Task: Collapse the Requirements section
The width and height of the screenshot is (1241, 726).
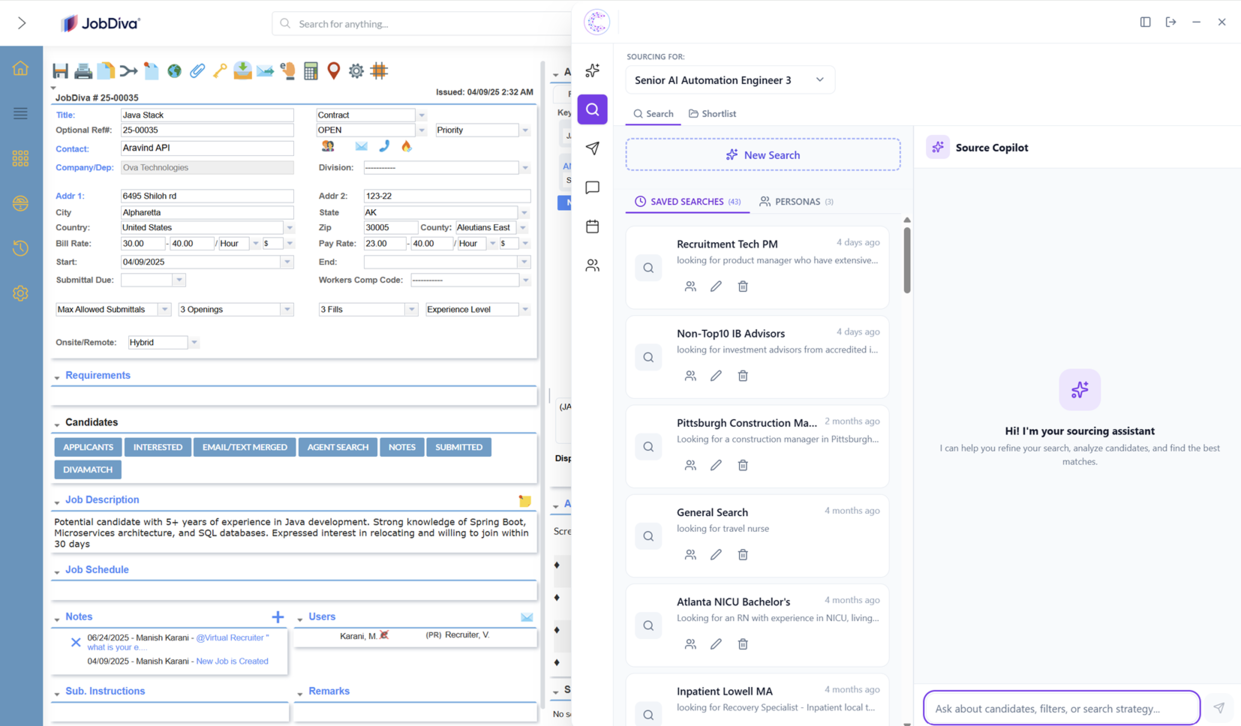Action: click(57, 377)
